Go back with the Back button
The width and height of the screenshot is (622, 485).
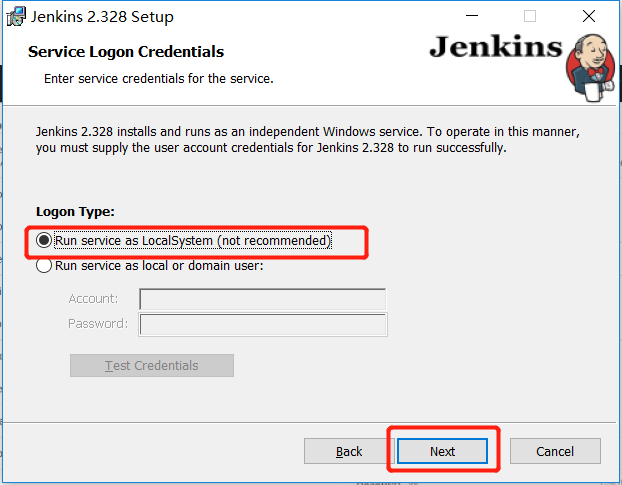349,451
